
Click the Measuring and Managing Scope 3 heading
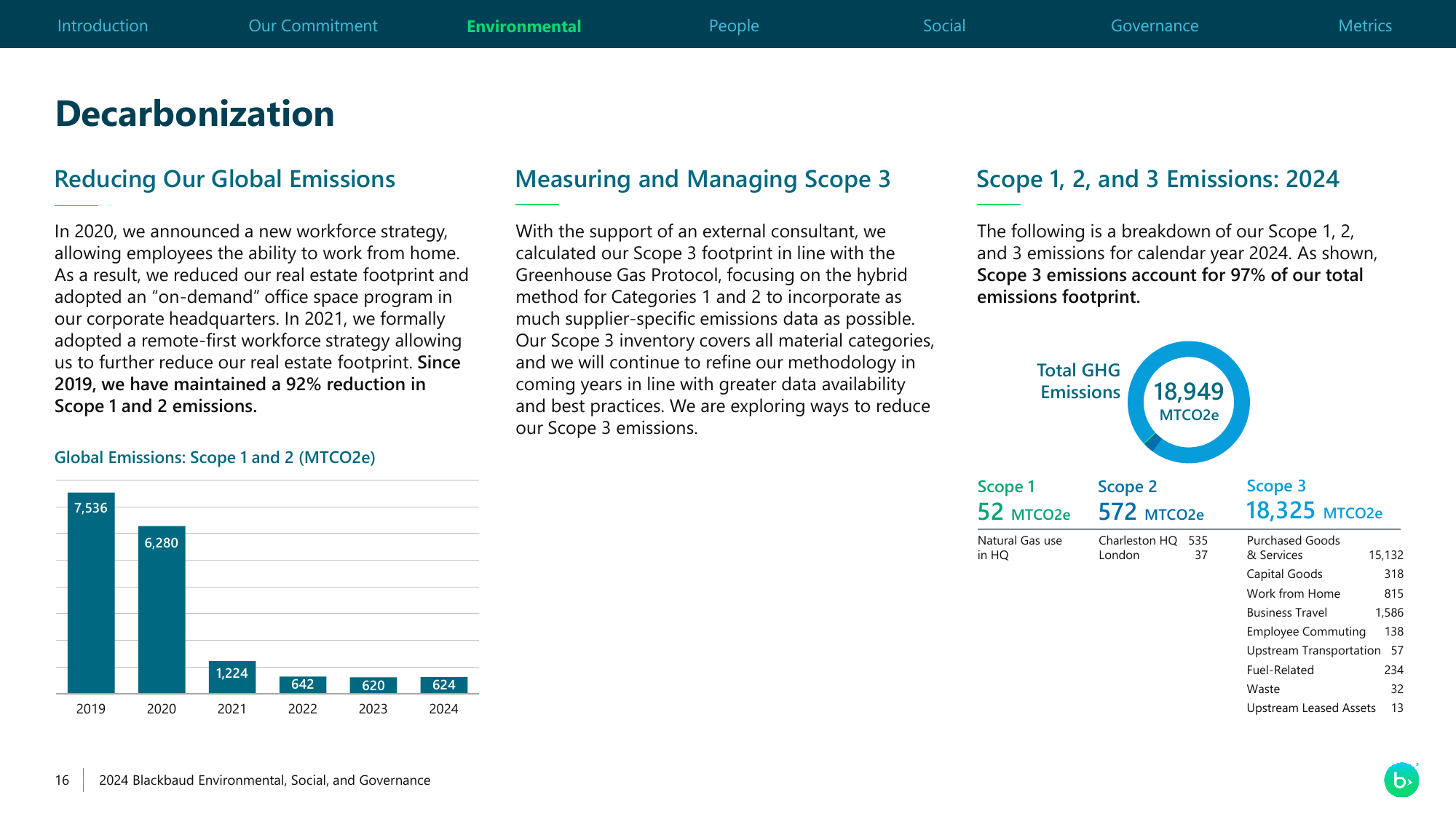(703, 179)
